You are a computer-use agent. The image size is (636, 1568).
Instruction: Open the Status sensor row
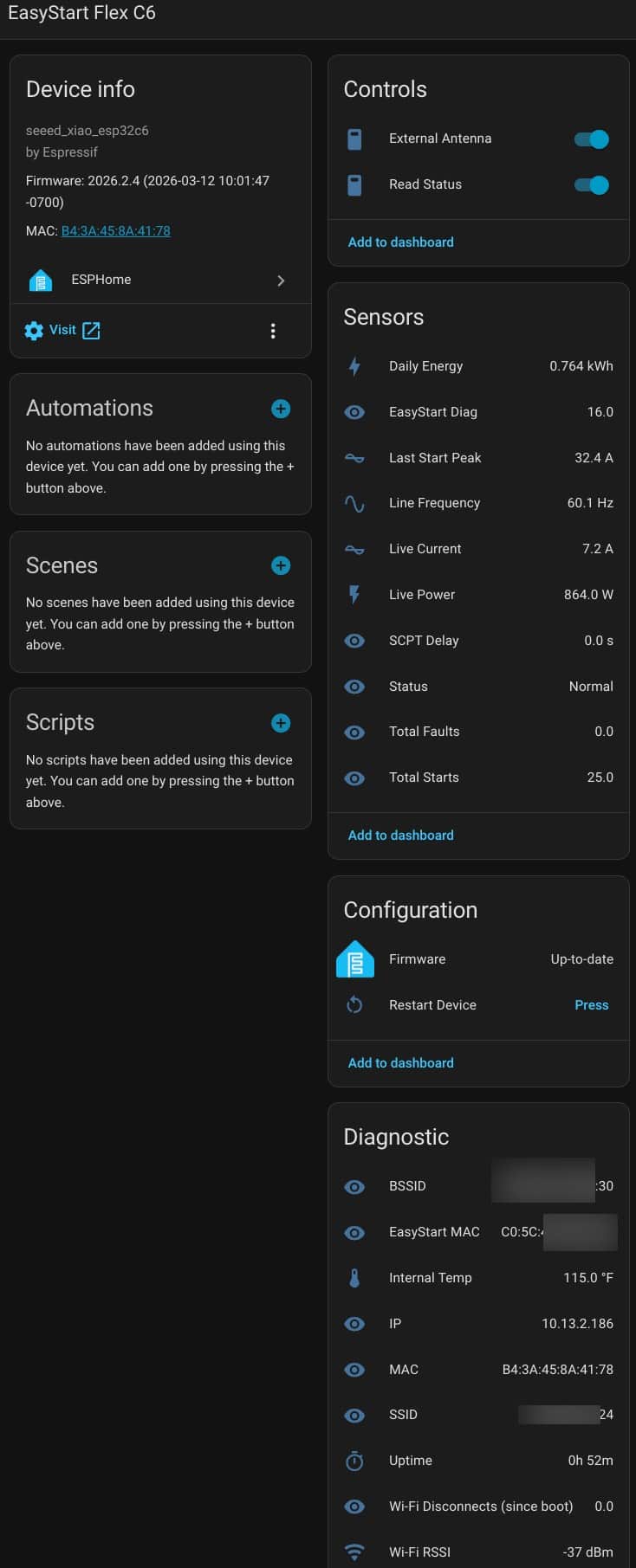pos(478,687)
